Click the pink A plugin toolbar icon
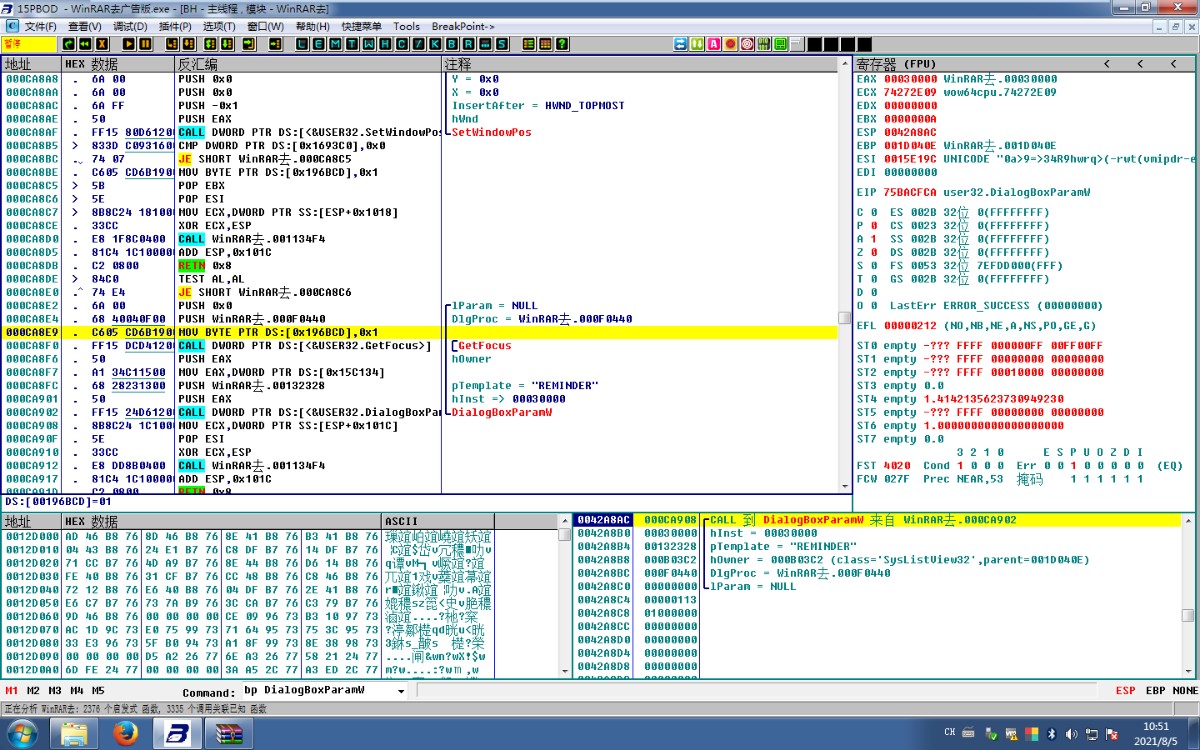This screenshot has width=1200, height=750. (714, 44)
